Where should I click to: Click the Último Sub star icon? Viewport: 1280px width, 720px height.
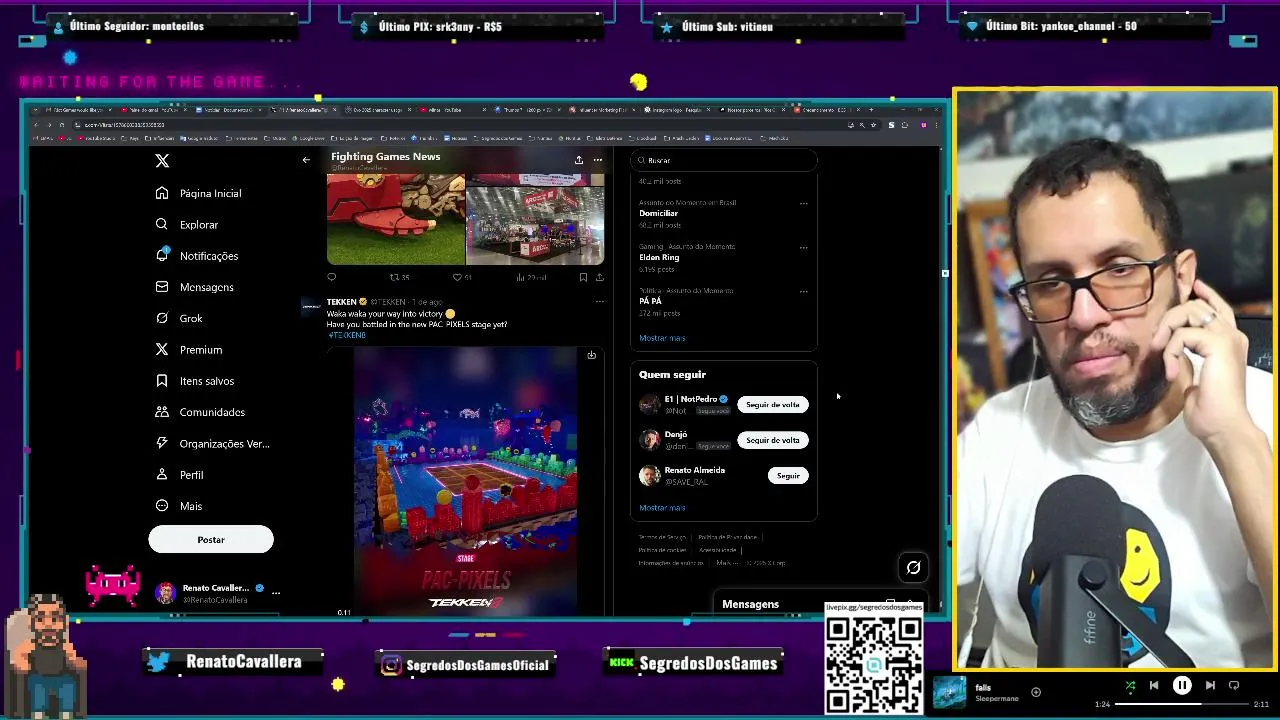tap(667, 27)
